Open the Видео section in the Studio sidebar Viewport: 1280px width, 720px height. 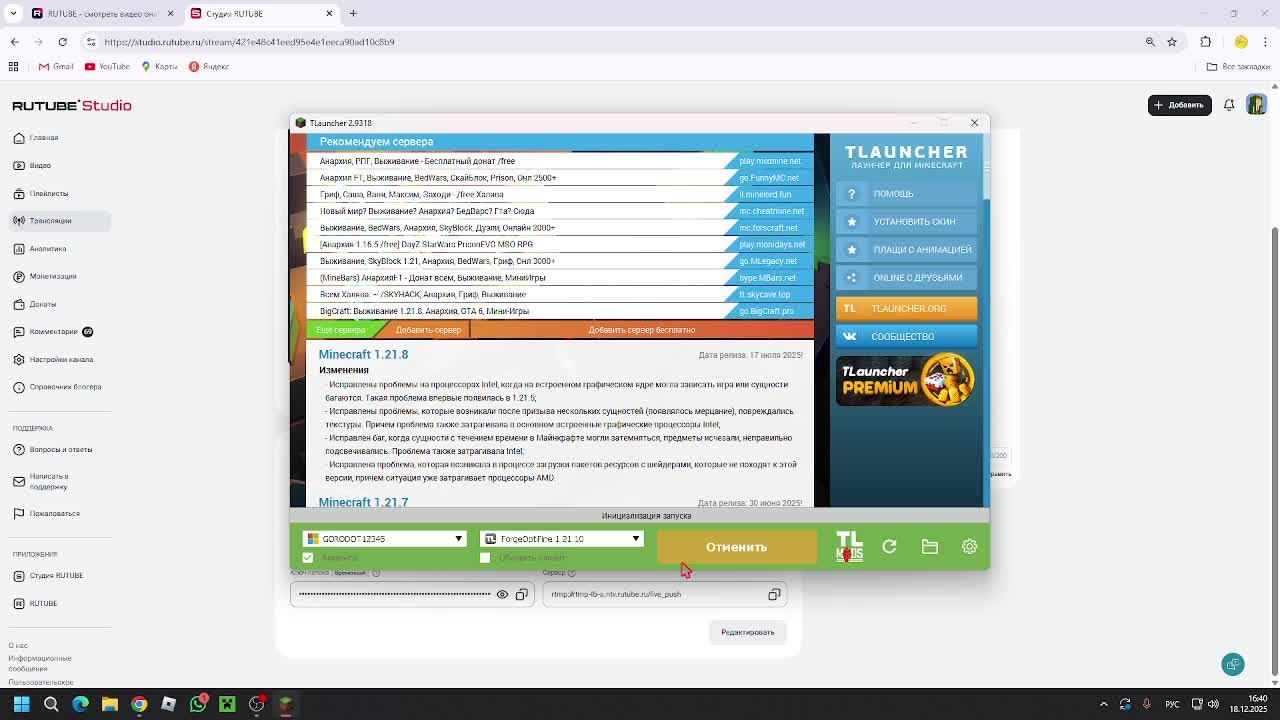[x=40, y=165]
